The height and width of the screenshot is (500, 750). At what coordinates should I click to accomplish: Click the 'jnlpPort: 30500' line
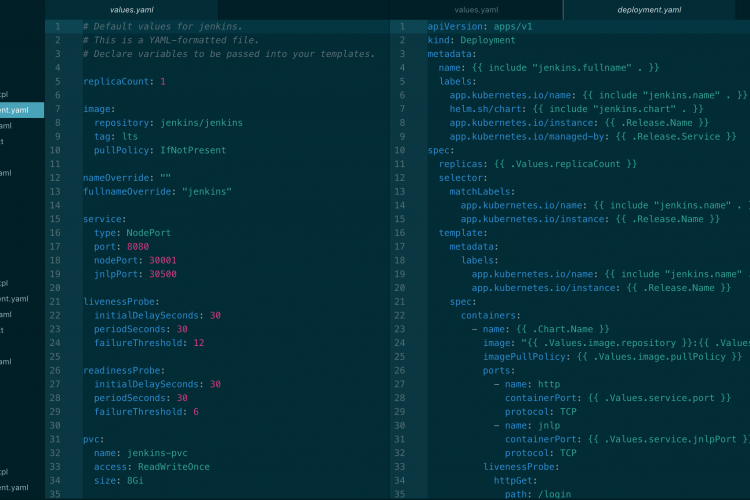coord(135,274)
